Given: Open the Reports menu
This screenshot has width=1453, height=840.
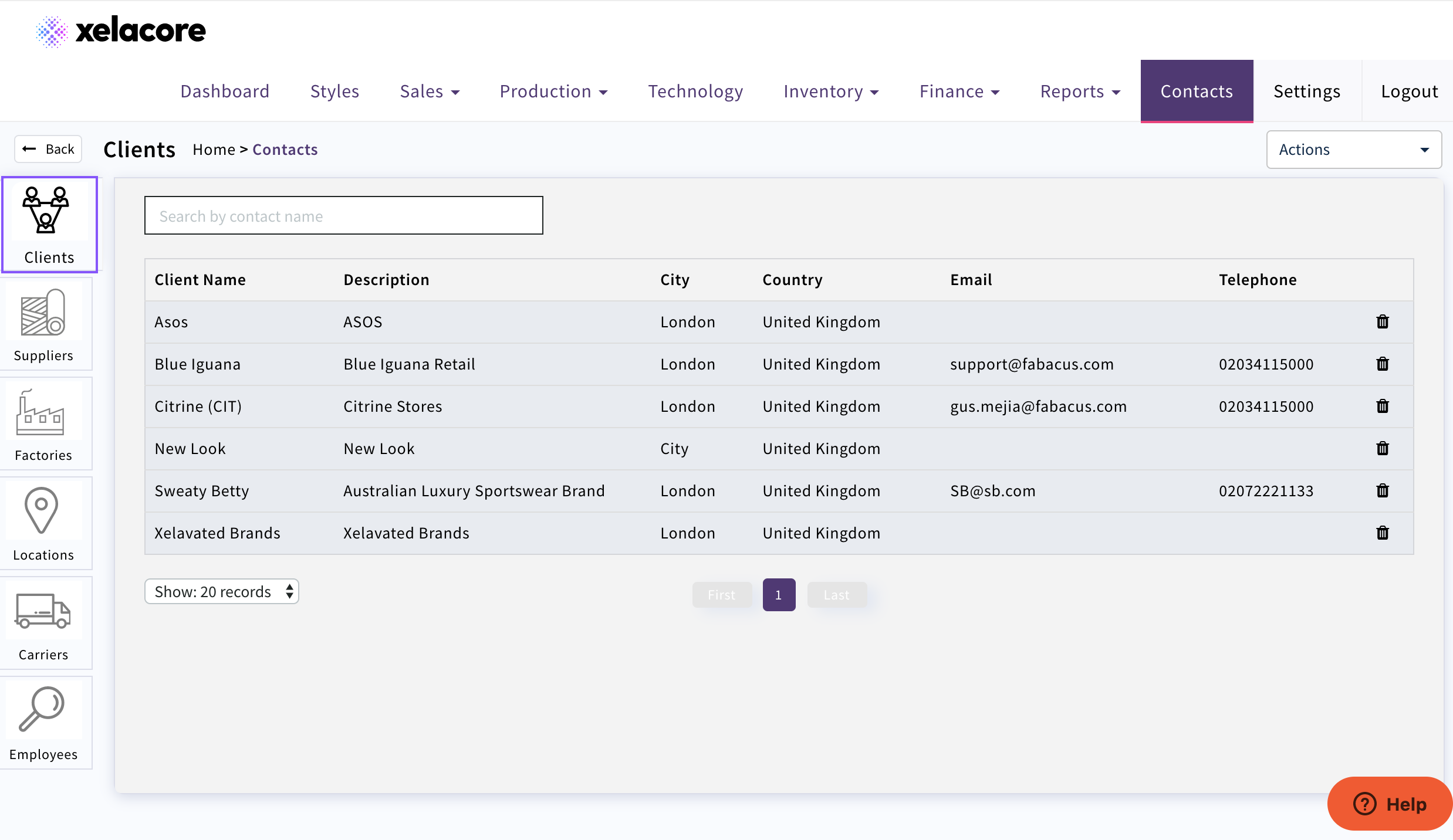Looking at the screenshot, I should pos(1080,92).
